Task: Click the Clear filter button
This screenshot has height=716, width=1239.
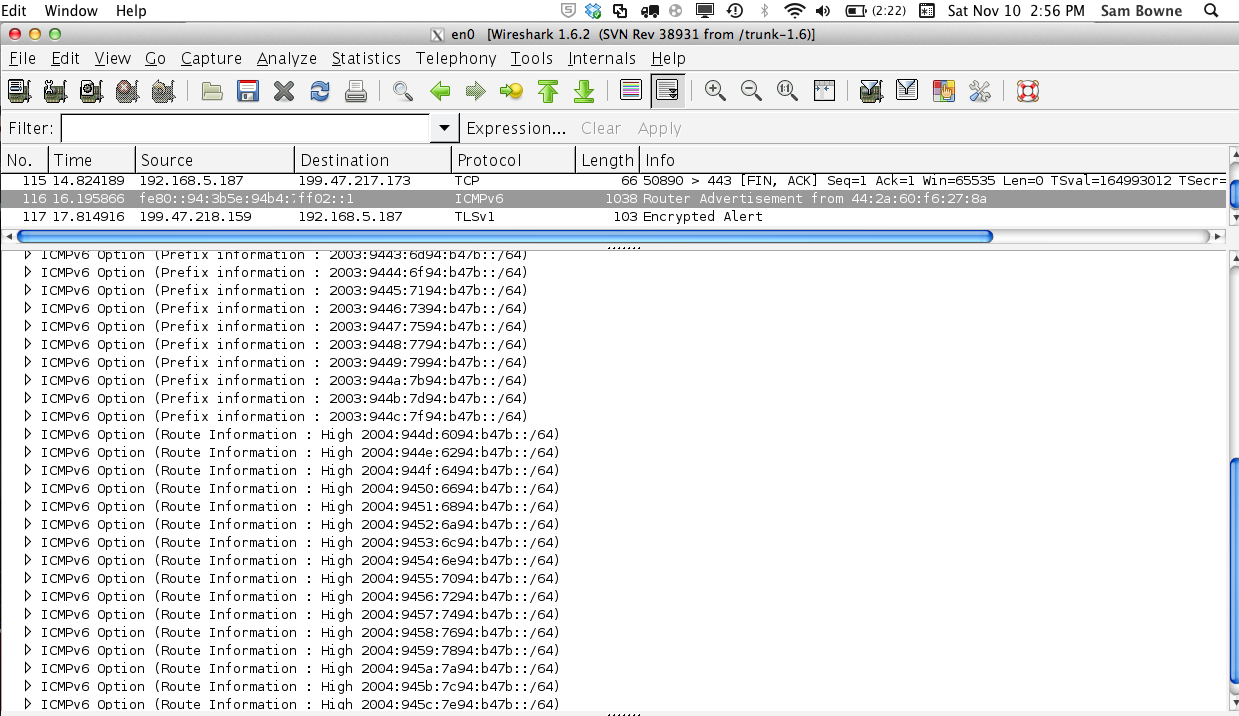Action: point(601,128)
